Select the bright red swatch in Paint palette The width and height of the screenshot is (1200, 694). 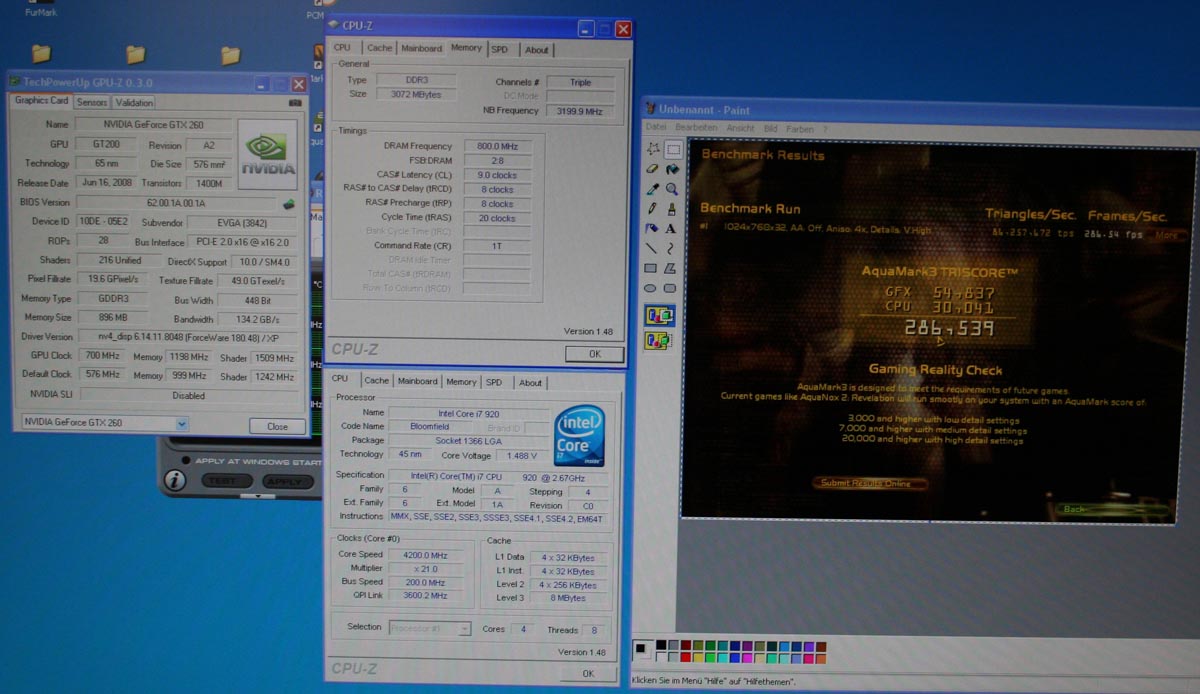pyautogui.click(x=687, y=657)
